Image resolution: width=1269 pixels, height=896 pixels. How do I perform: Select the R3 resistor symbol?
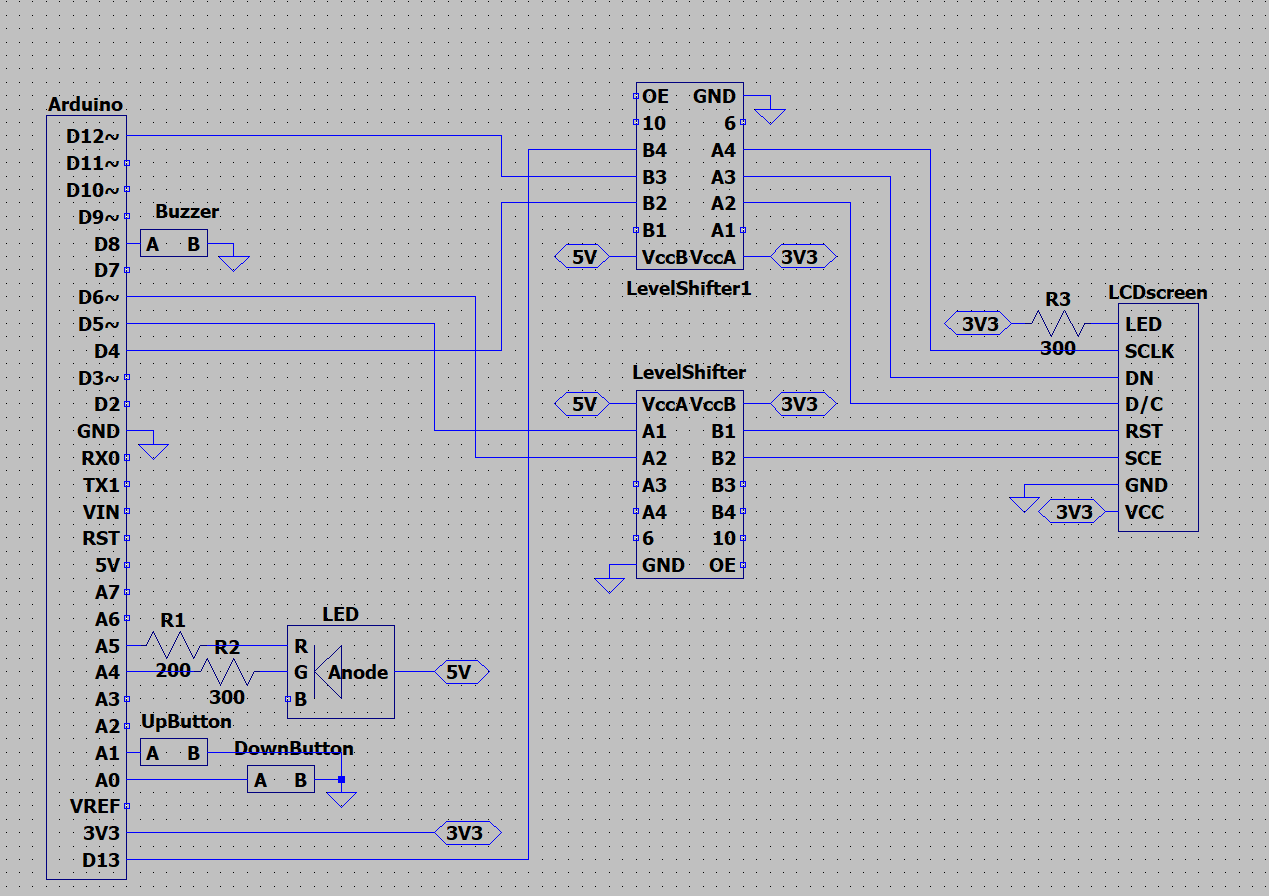pyautogui.click(x=1058, y=323)
